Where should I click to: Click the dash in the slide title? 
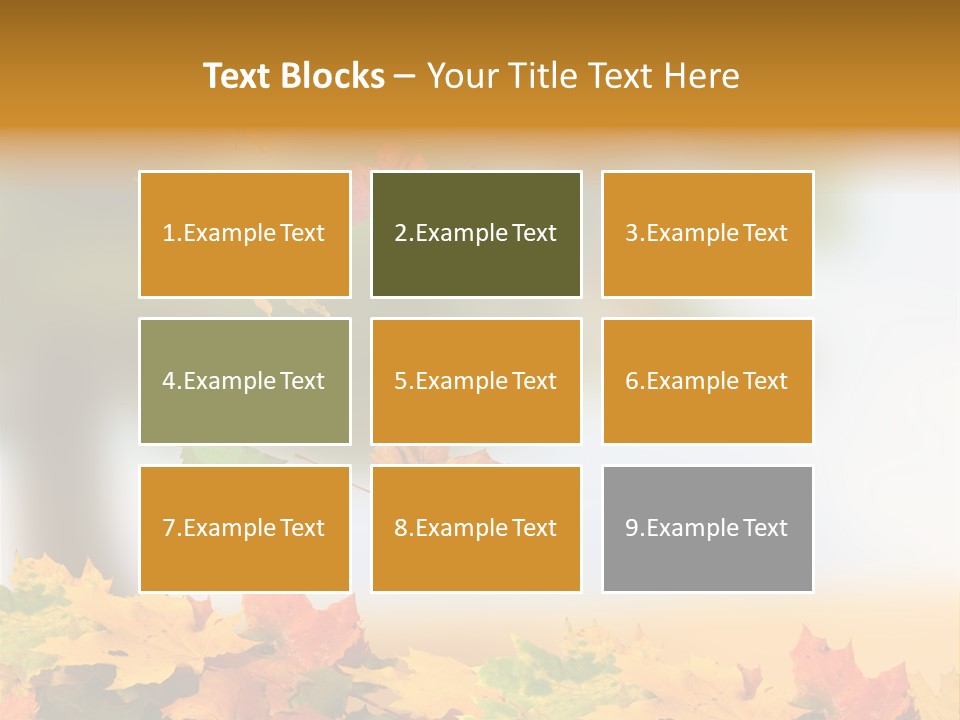point(405,76)
